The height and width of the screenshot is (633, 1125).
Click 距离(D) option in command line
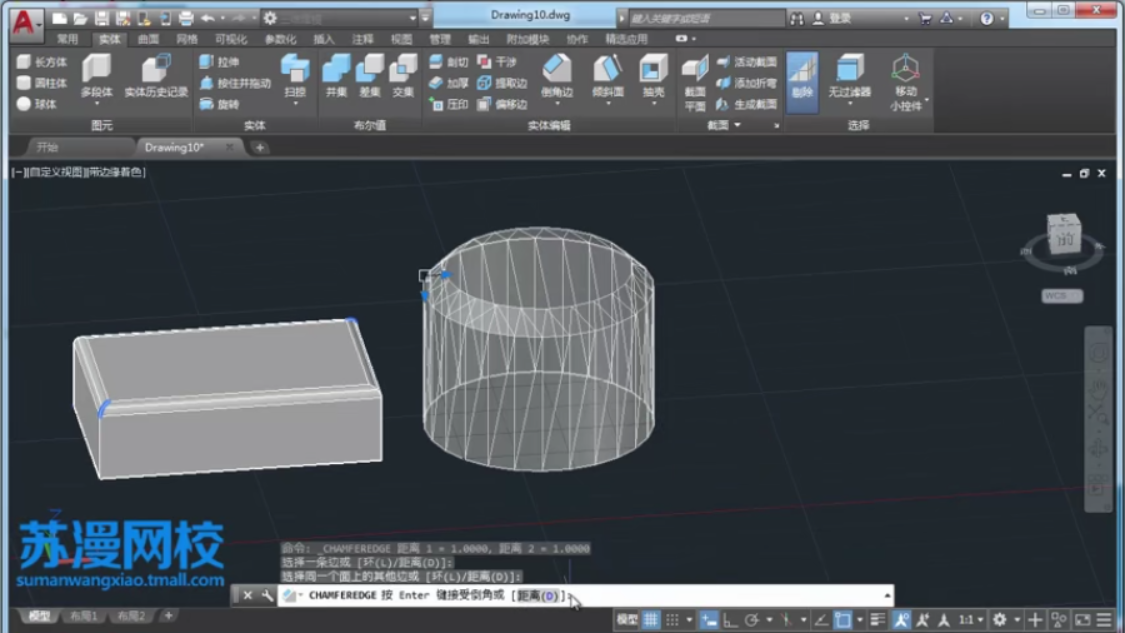pyautogui.click(x=538, y=596)
